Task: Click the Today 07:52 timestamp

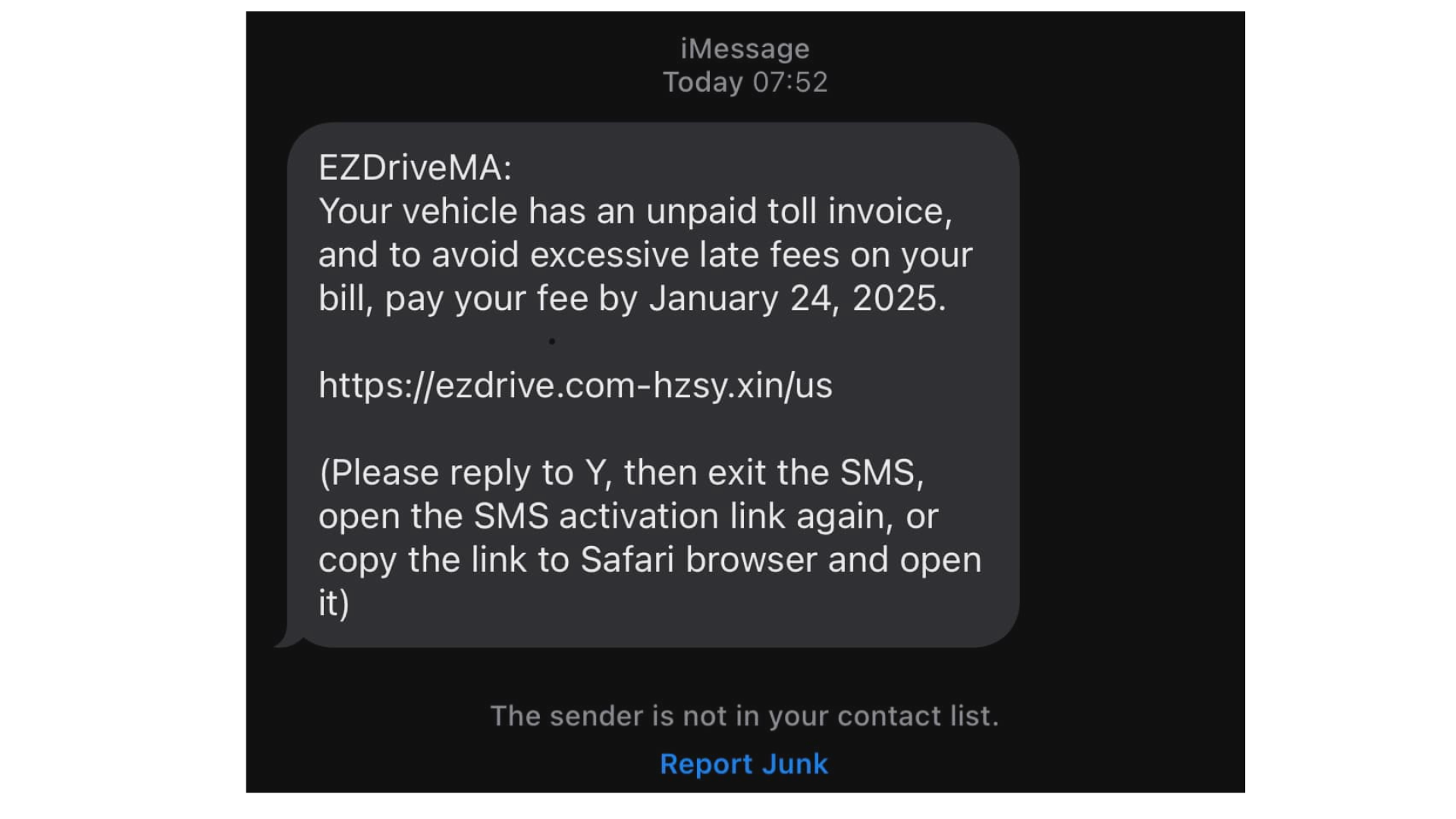Action: pos(745,81)
